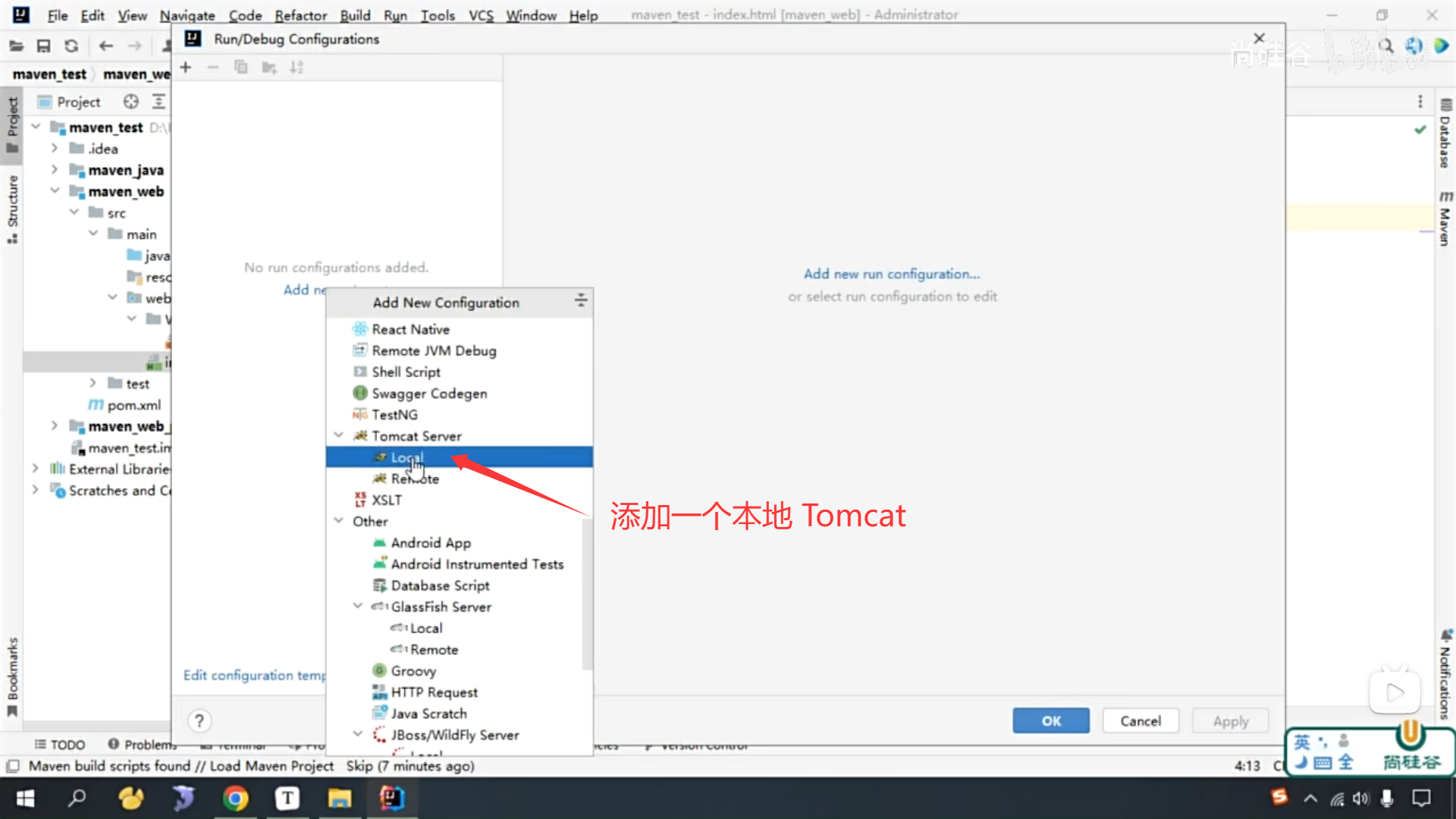The image size is (1456, 819).
Task: Click the Add New Configuration plus icon
Action: (186, 67)
